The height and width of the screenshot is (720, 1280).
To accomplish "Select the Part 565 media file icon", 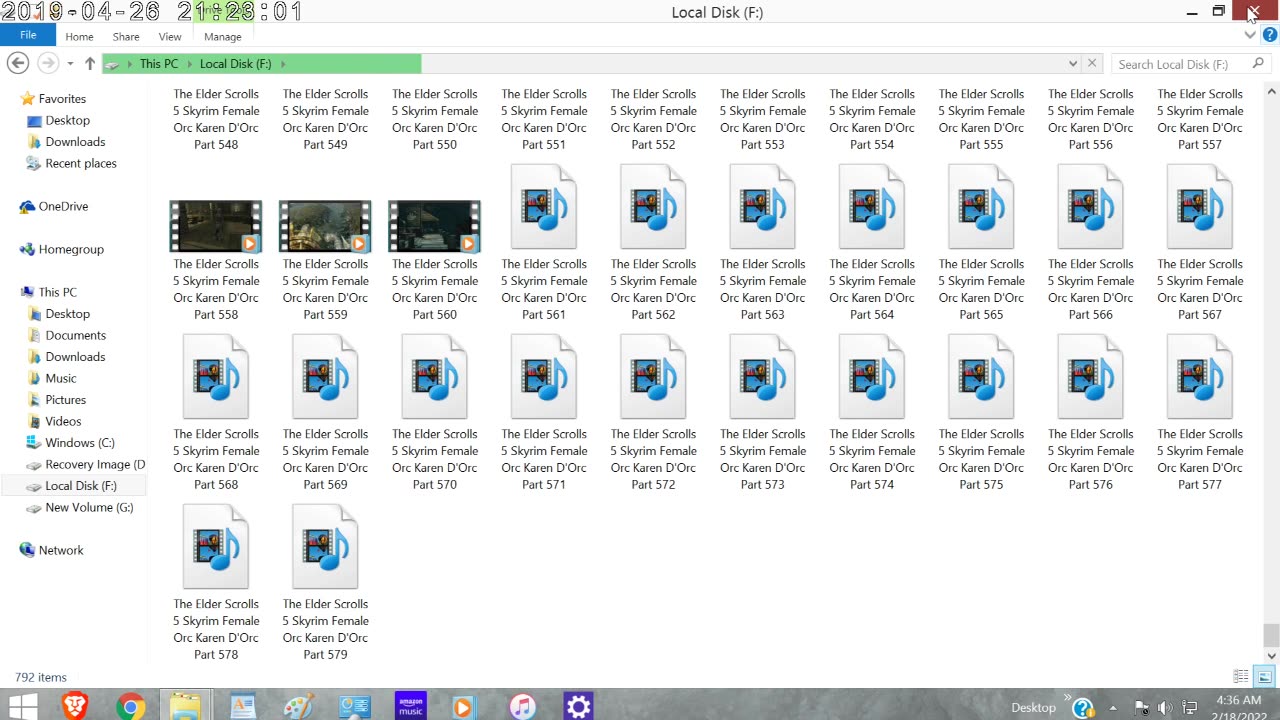I will [981, 207].
